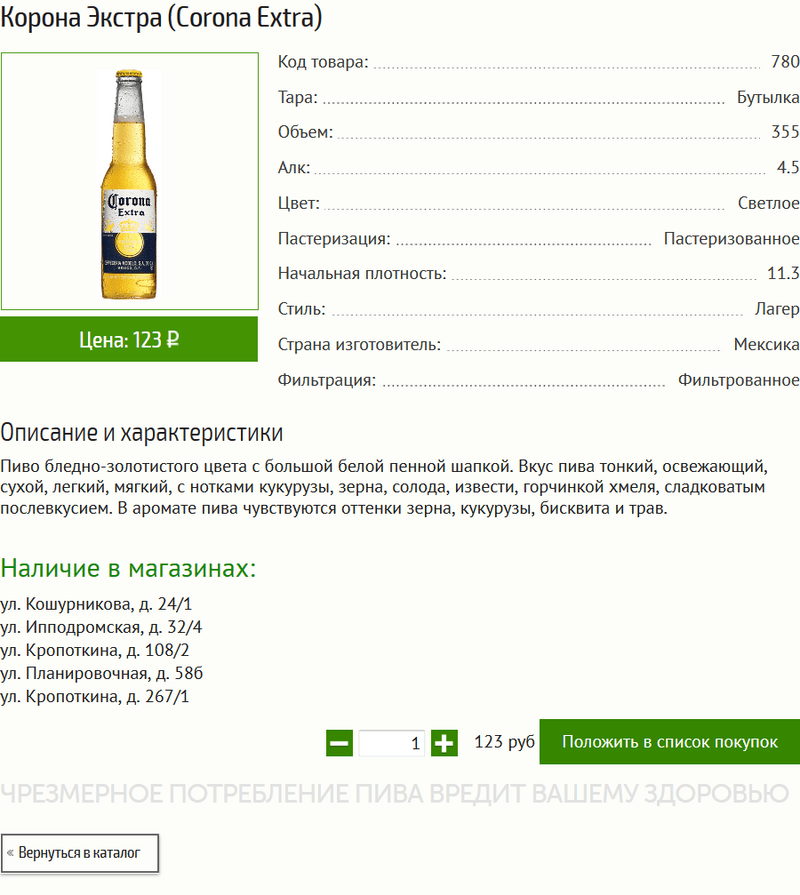
Task: Click the green Цена: 123 ₽ banner
Action: [x=129, y=340]
